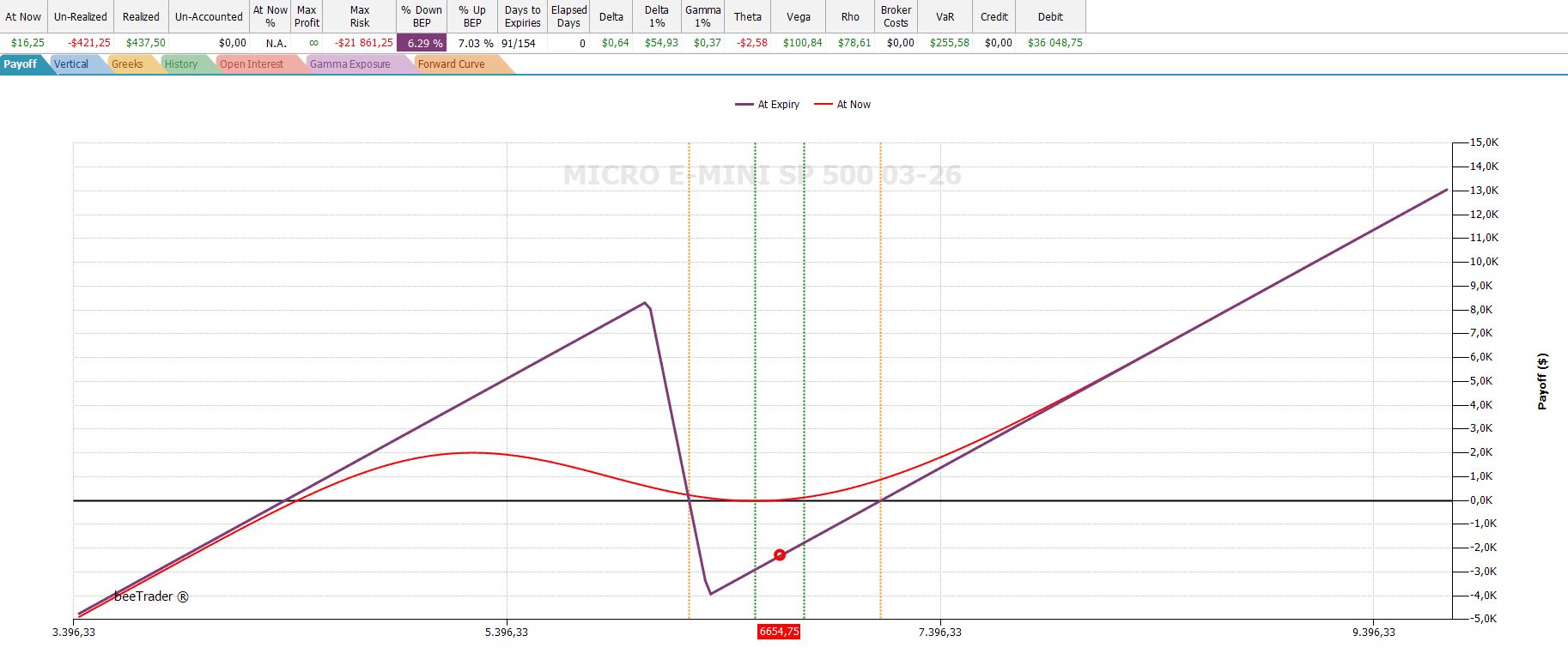Click the Debit value $36 048,75
This screenshot has height=666, width=1568.
pyautogui.click(x=1054, y=43)
